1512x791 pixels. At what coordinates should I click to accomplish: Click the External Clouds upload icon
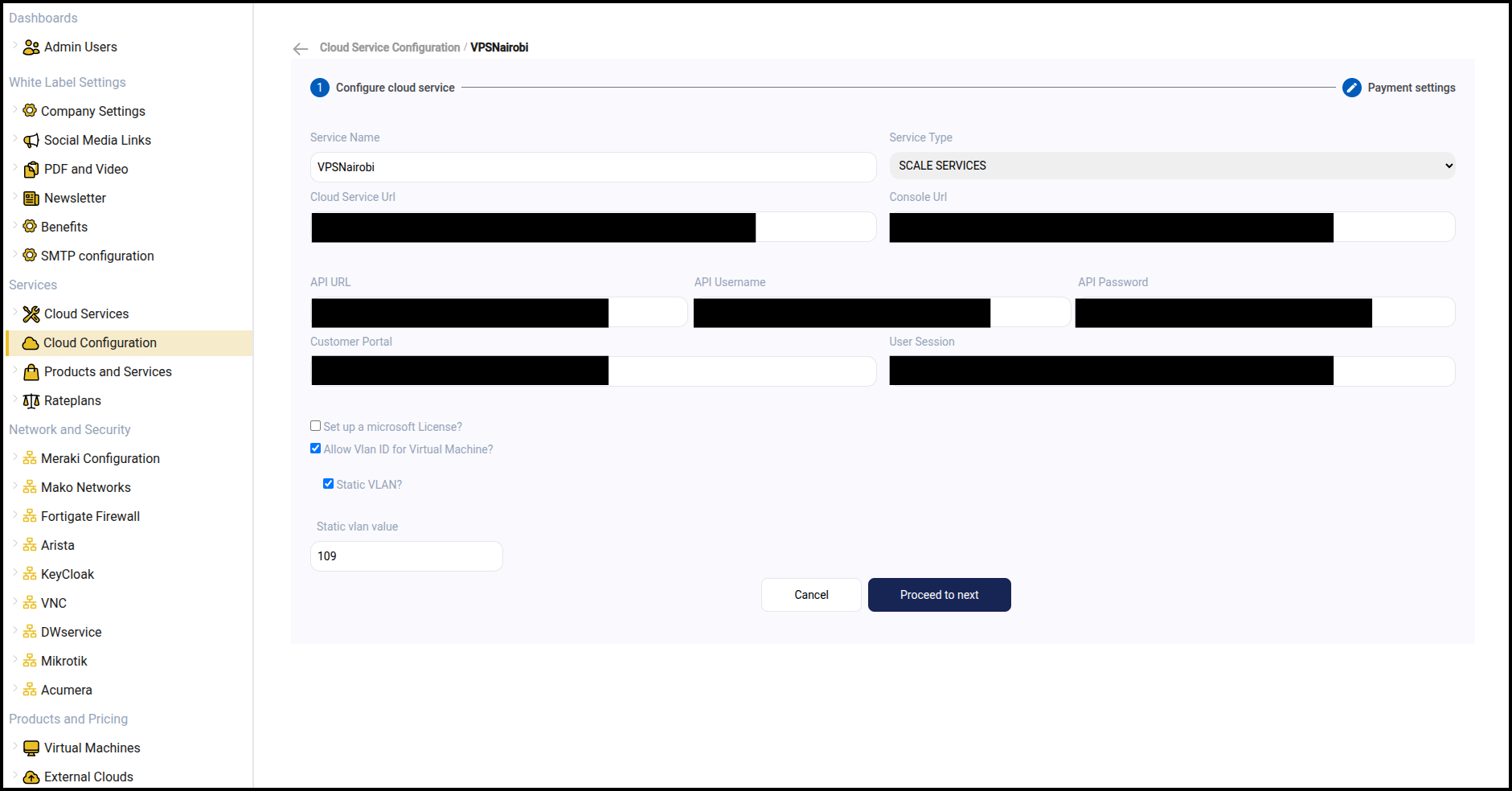31,777
